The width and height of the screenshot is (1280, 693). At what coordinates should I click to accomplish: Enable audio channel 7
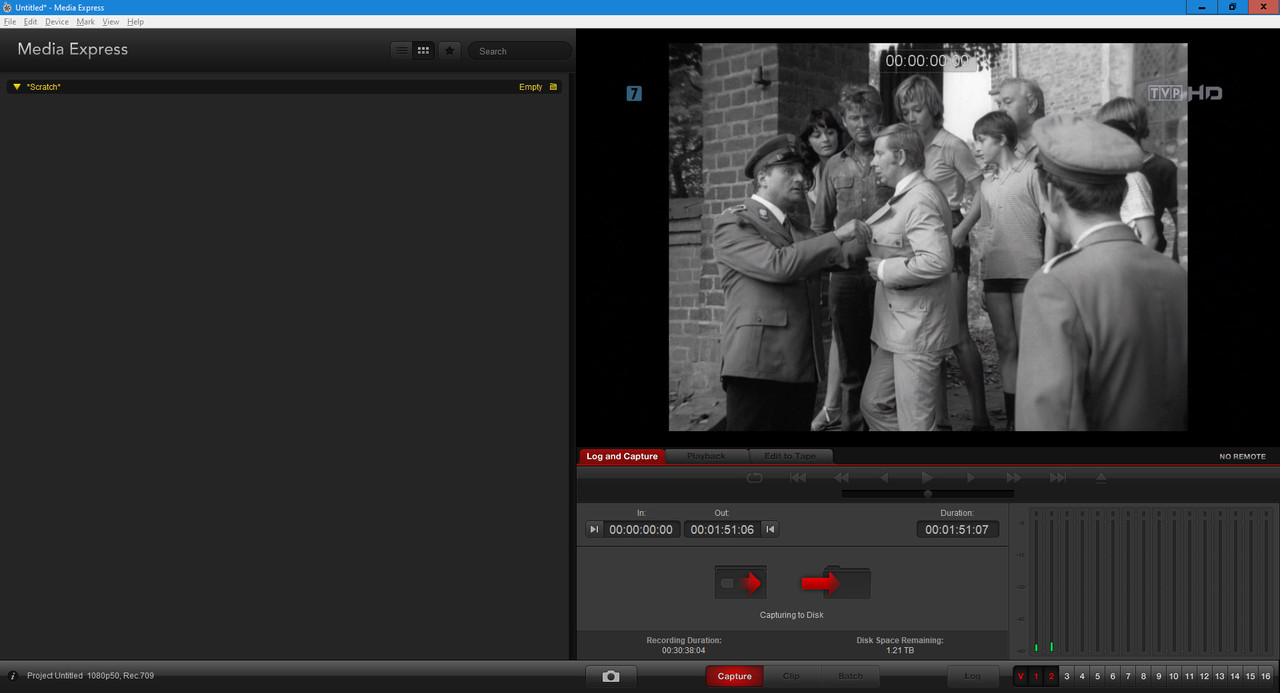pos(1128,676)
